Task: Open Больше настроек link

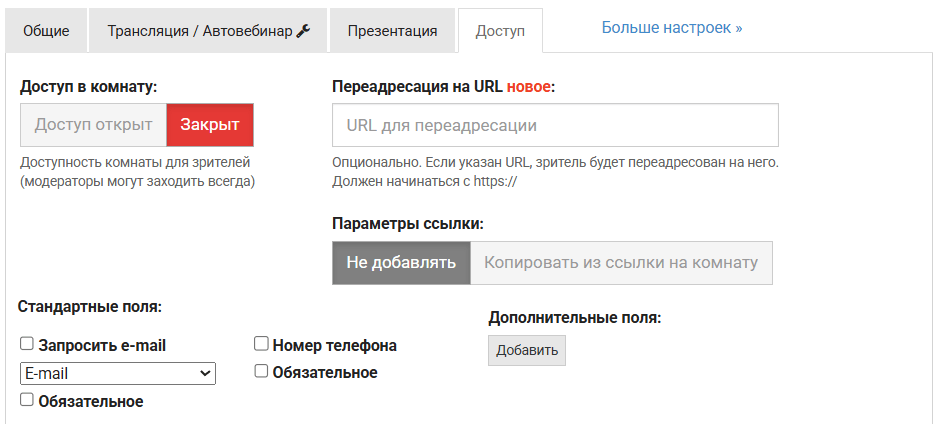Action: point(672,27)
